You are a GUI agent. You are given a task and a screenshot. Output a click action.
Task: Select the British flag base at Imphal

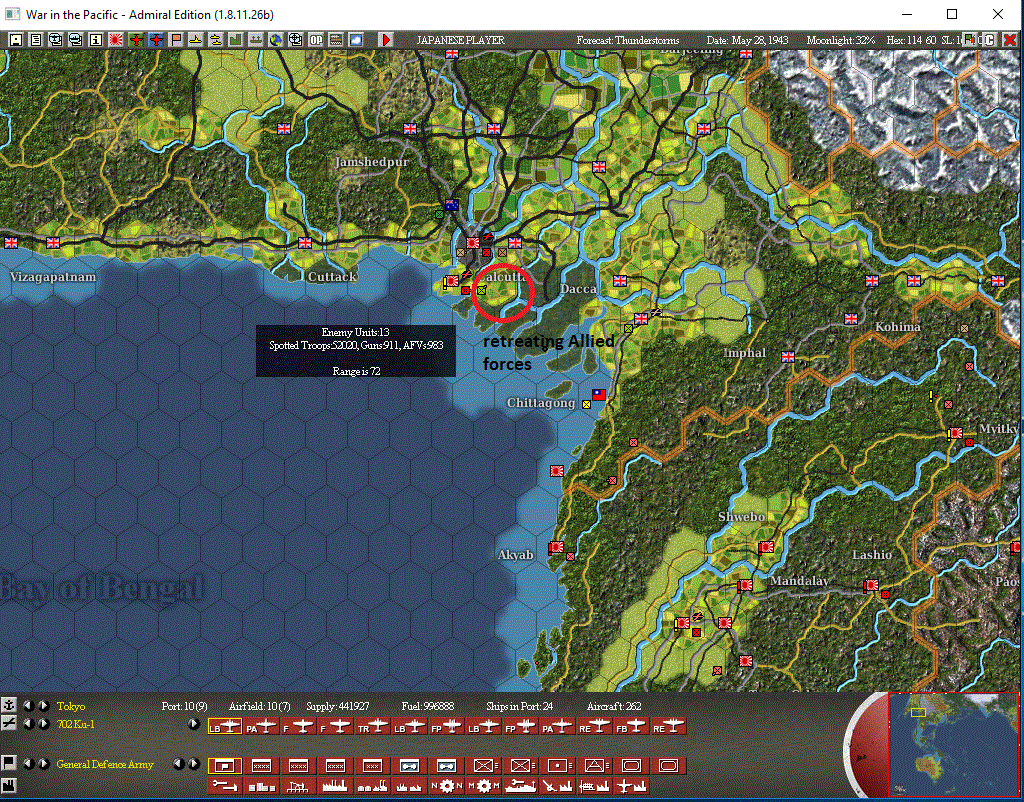pyautogui.click(x=788, y=357)
